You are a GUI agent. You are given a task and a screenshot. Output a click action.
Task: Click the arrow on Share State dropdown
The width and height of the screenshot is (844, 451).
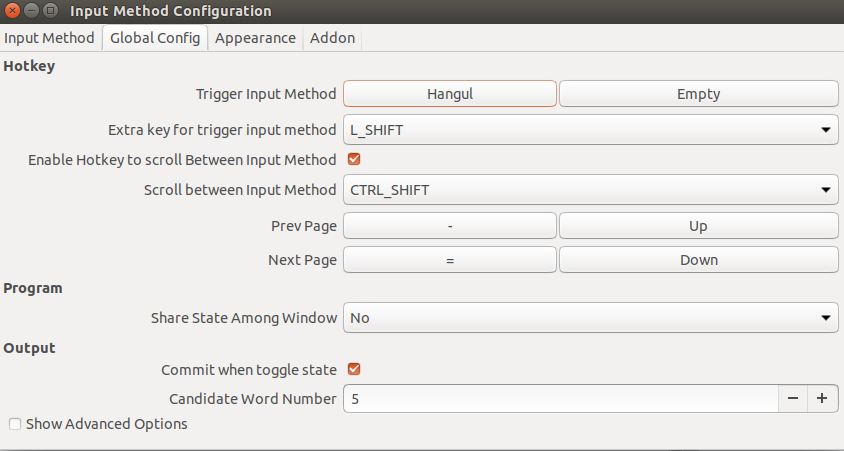826,318
